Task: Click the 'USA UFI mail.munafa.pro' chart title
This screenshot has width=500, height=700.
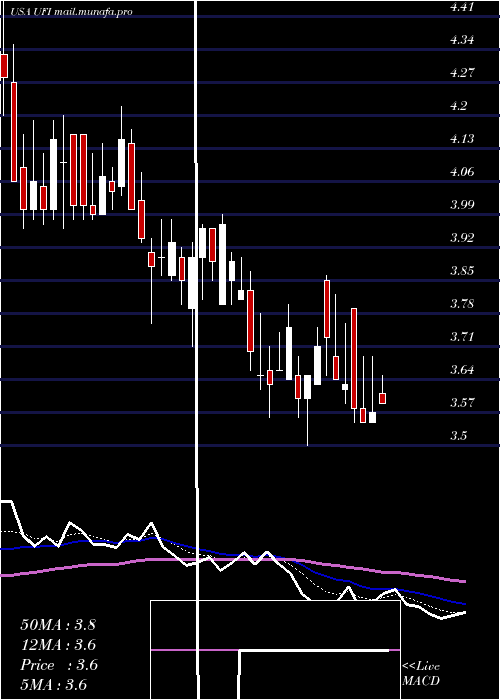Action: 71,12
